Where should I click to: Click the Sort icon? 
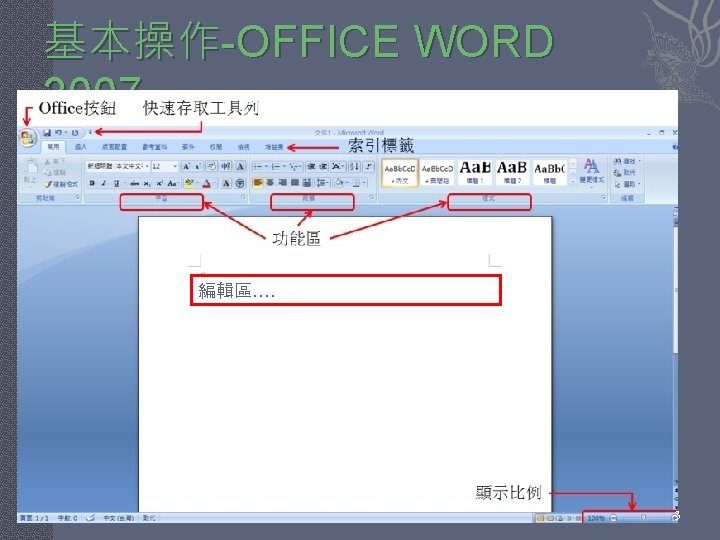tap(354, 166)
